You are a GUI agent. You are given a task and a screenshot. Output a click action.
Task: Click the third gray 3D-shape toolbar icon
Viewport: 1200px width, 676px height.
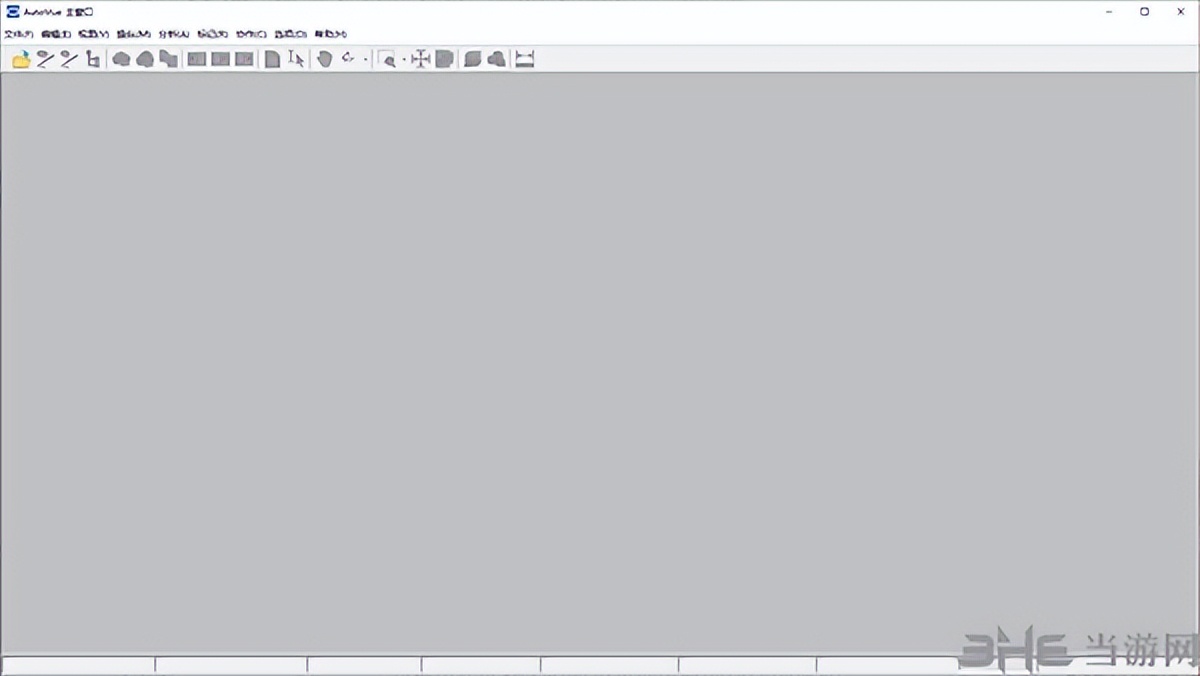tap(169, 59)
